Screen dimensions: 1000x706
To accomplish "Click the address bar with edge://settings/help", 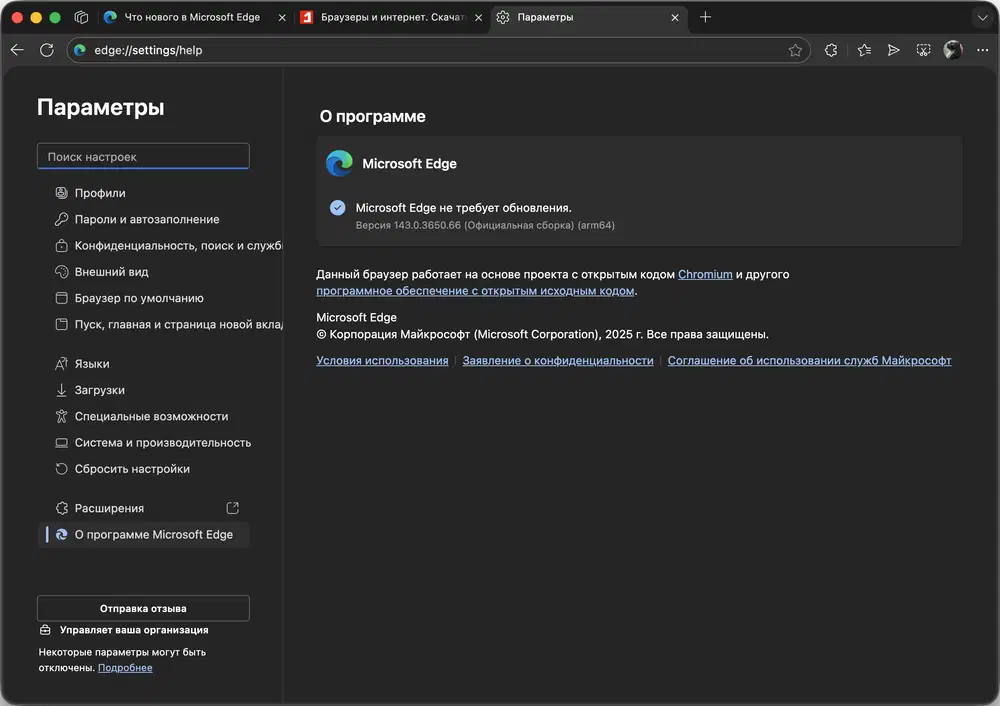I will (x=437, y=50).
